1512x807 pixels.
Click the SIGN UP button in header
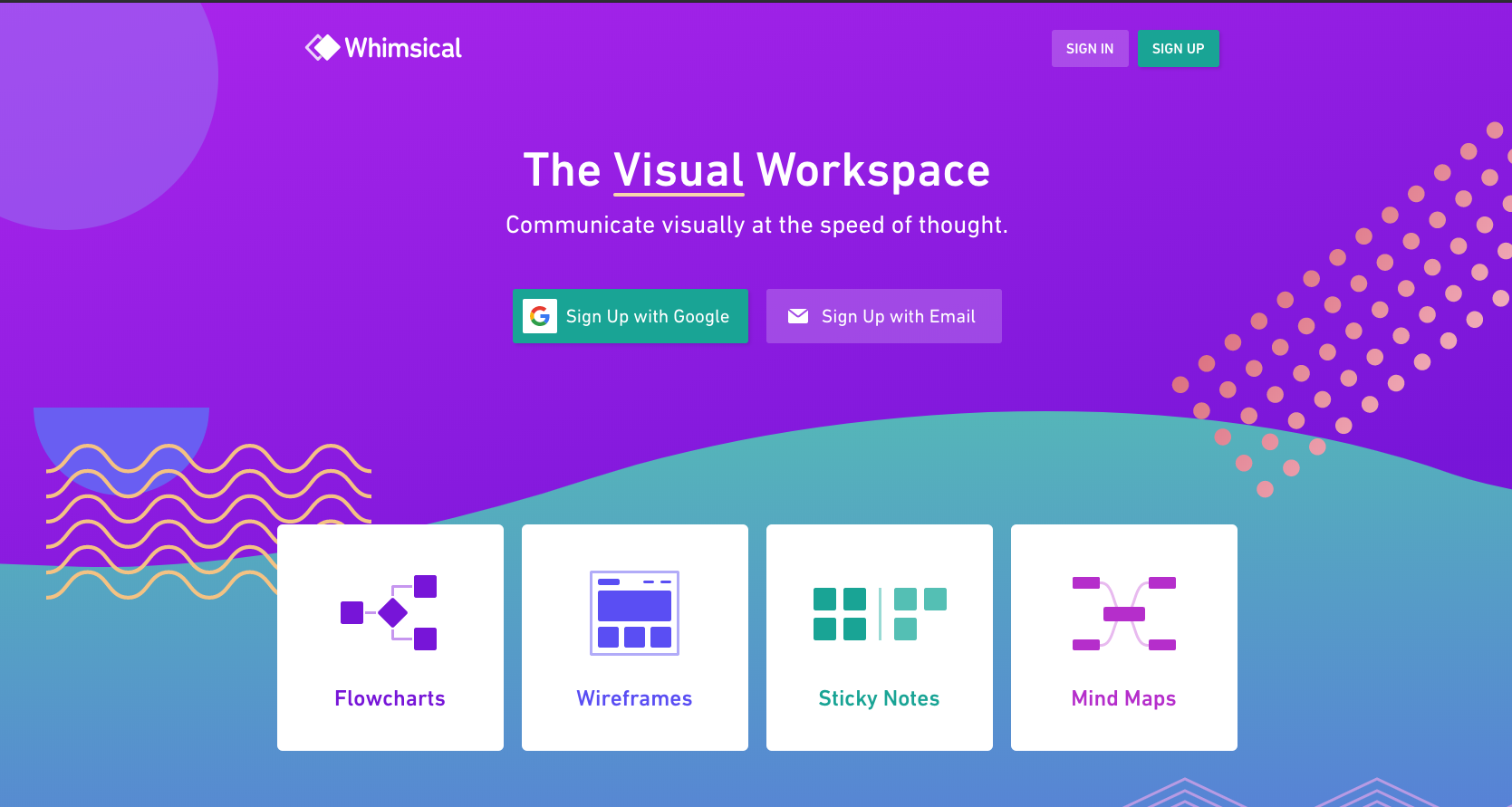(x=1178, y=49)
